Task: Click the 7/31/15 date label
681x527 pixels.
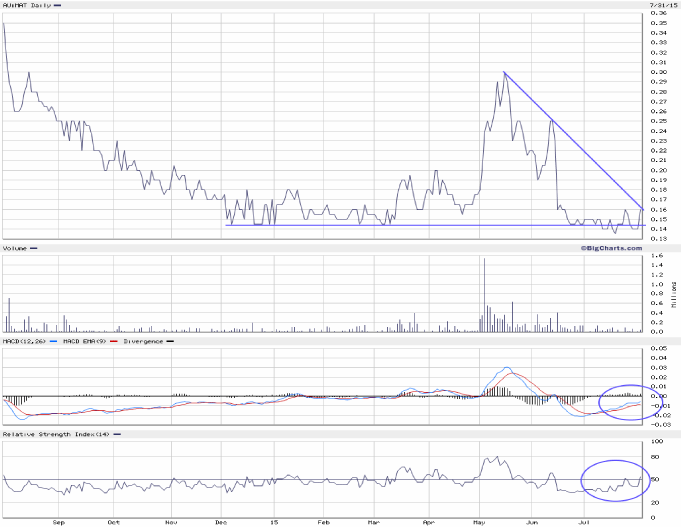Action: point(659,6)
